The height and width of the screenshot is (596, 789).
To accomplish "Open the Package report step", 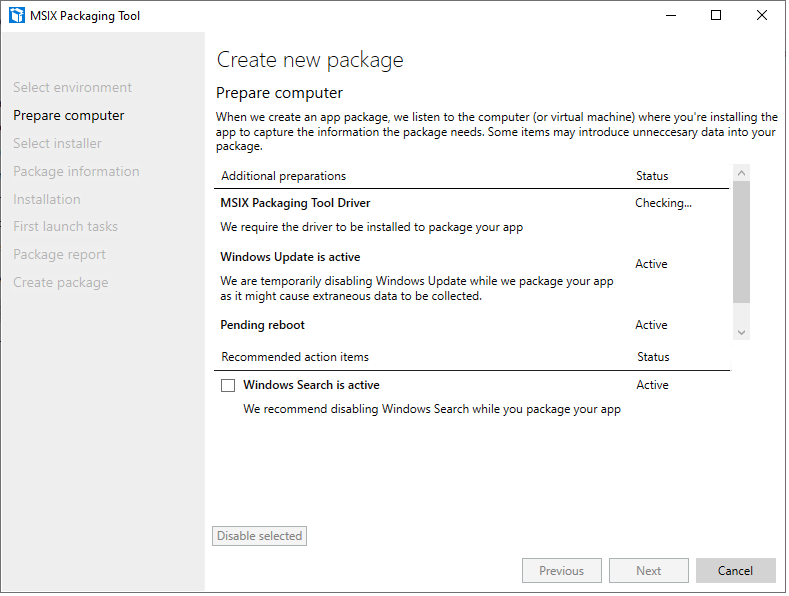I will (x=59, y=255).
